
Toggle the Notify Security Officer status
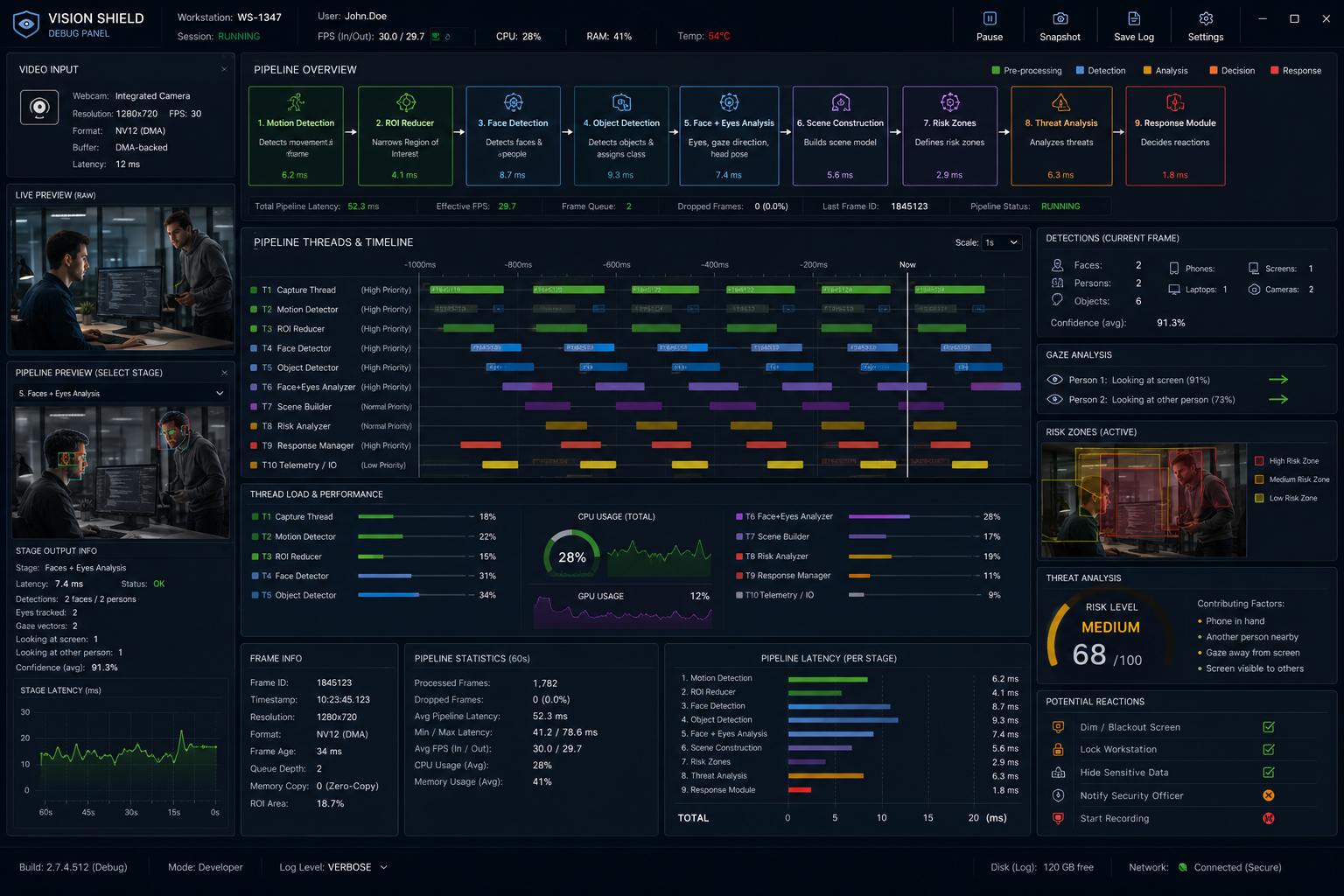point(1269,795)
